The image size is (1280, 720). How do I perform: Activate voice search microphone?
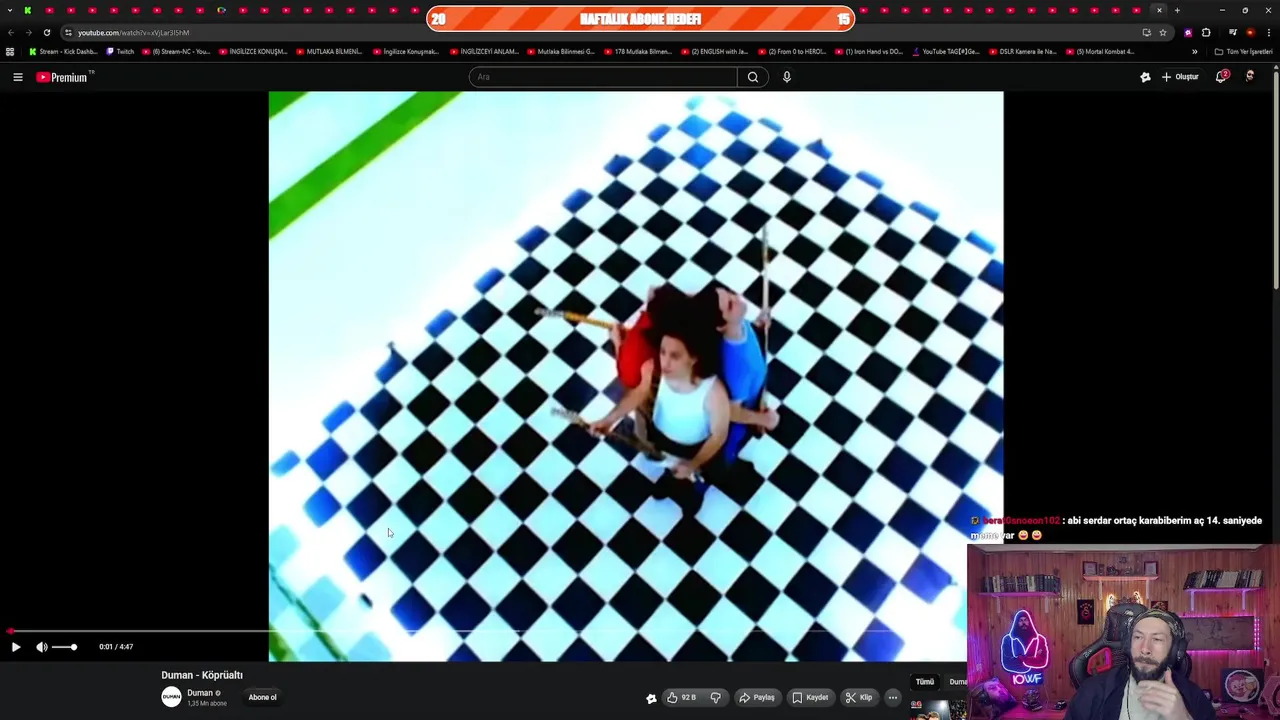click(787, 77)
